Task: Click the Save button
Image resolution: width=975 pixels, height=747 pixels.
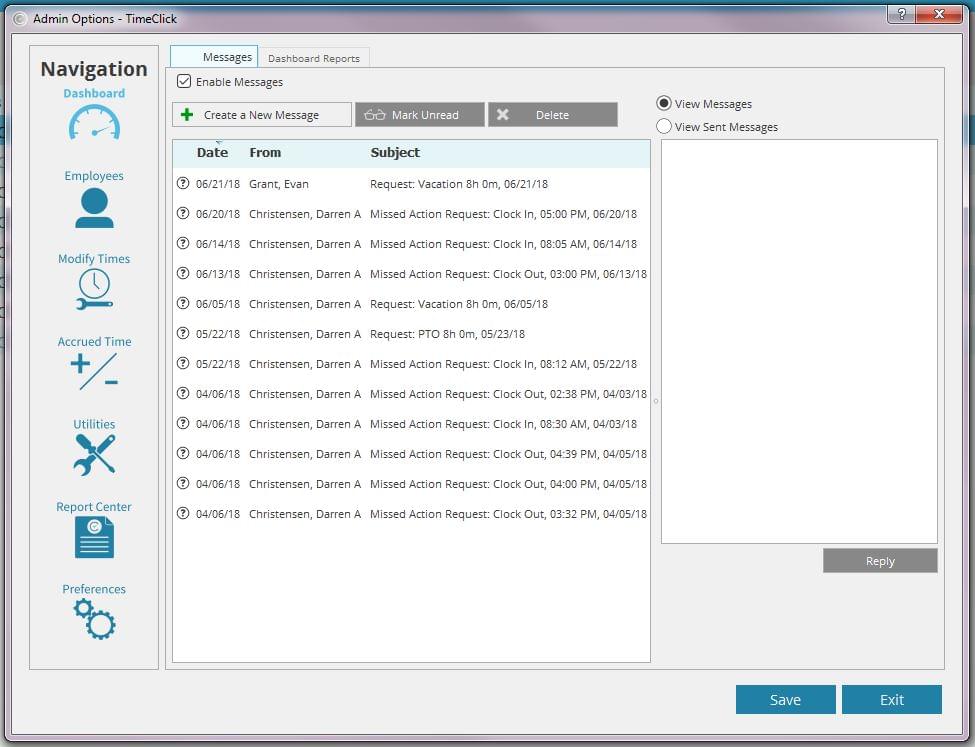Action: [785, 700]
